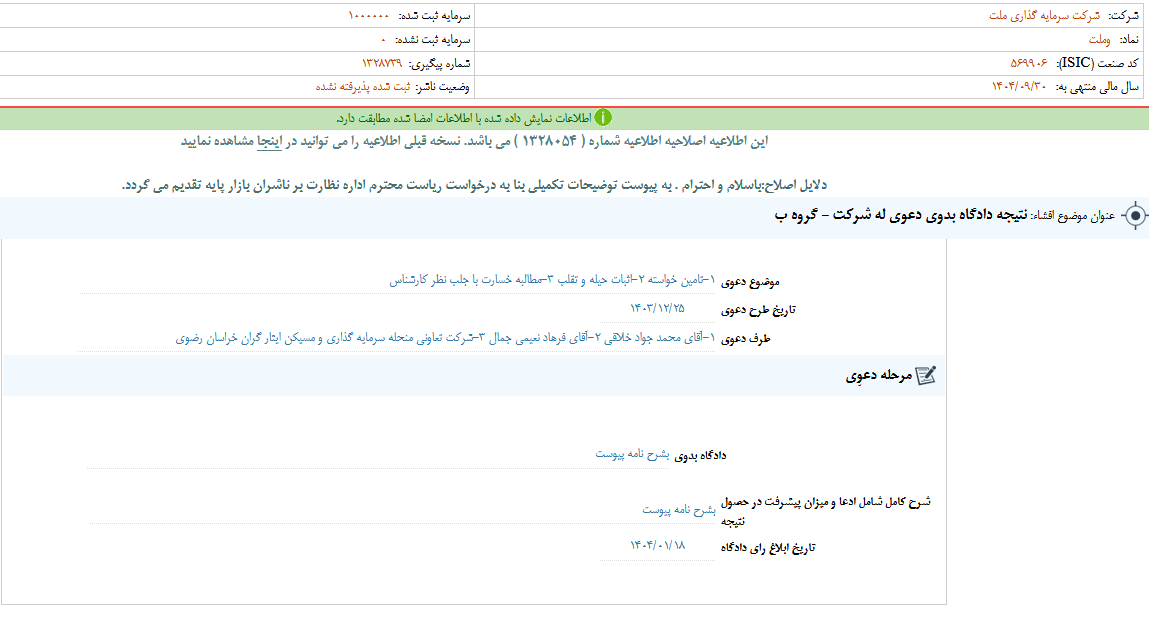Click the ISIC industry code ۵۶۹۹۰۶
The height and width of the screenshot is (620, 1149).
1029,63
